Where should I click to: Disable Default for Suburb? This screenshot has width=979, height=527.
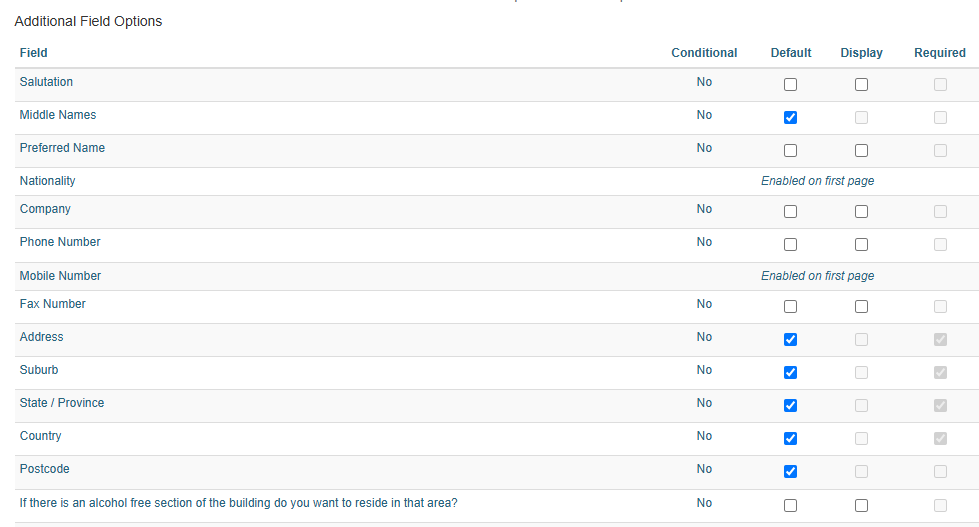[790, 373]
